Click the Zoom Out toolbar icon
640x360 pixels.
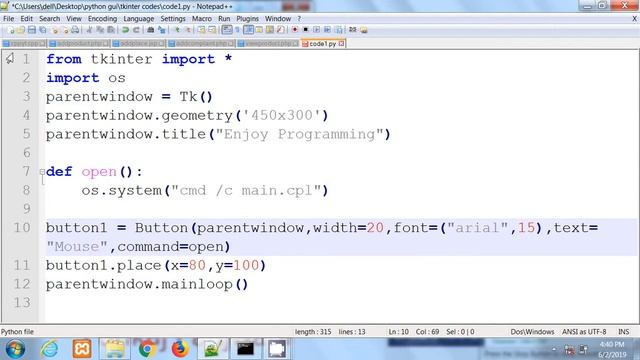pos(188,30)
